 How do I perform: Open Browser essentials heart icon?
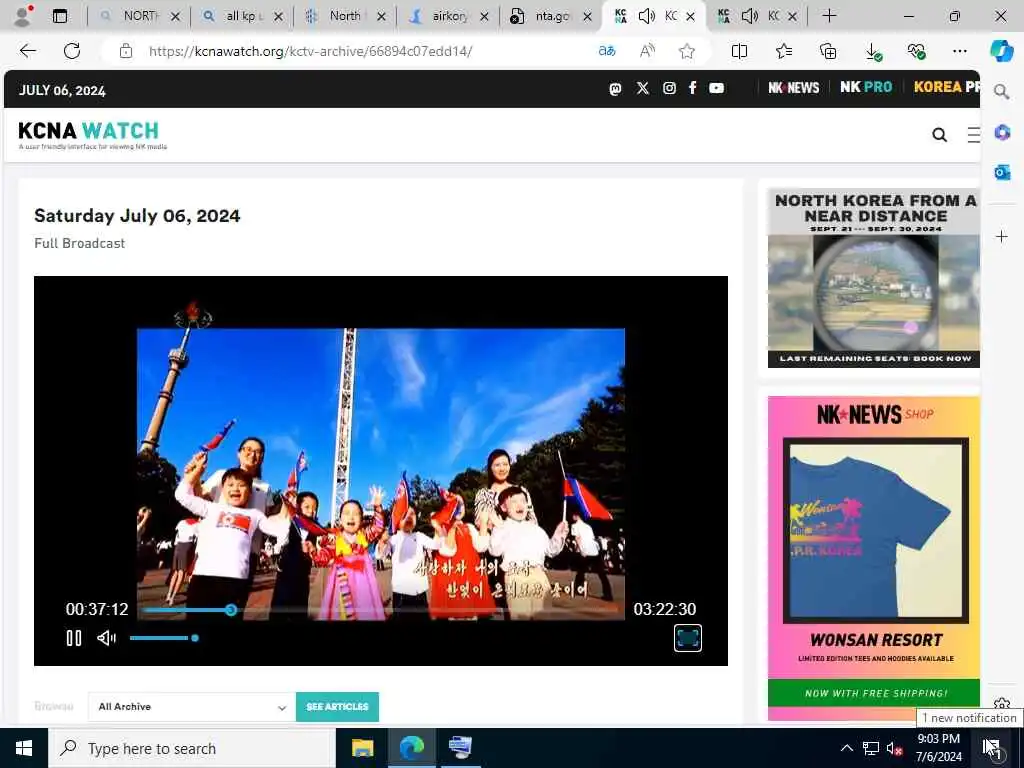click(916, 51)
